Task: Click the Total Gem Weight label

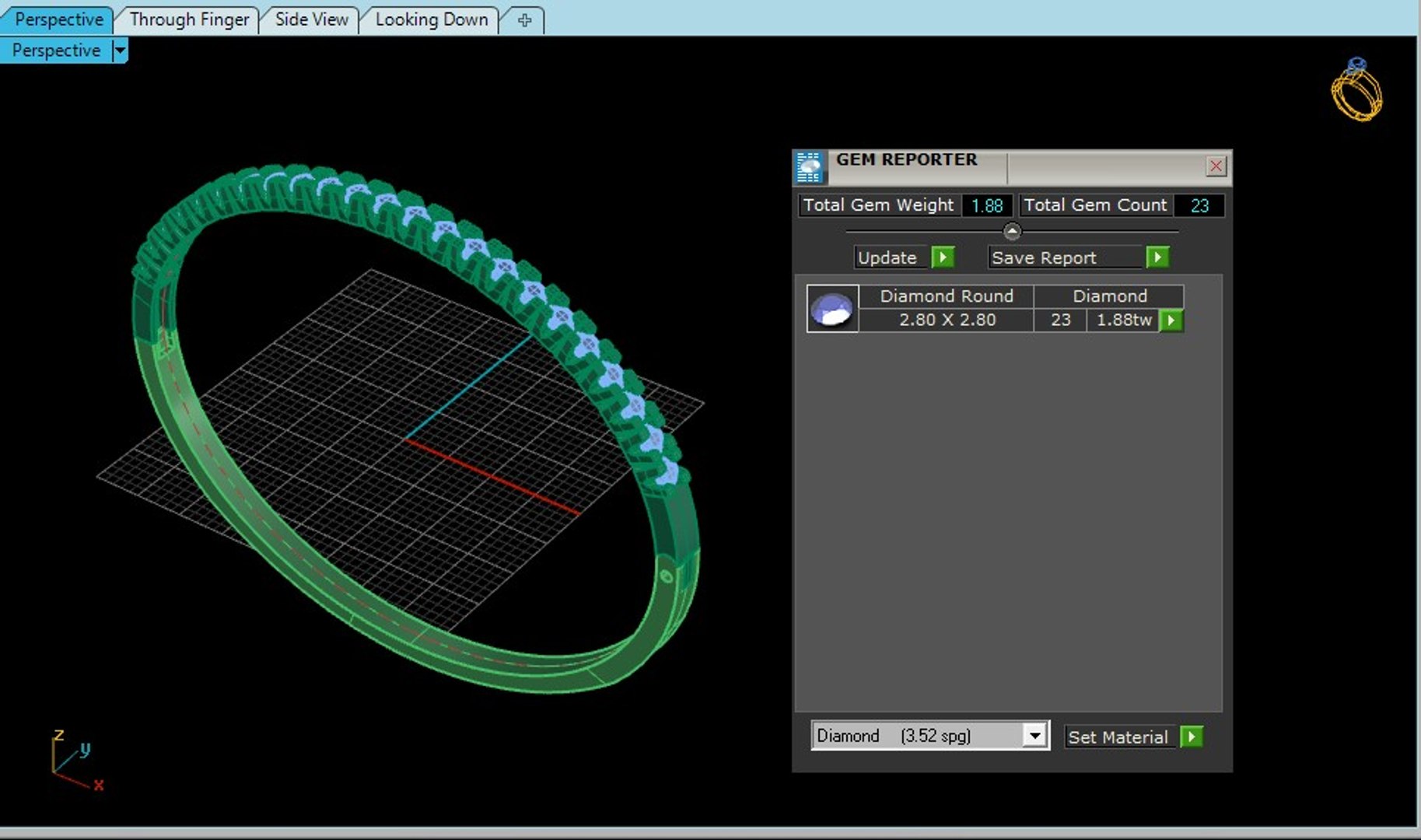Action: tap(878, 205)
